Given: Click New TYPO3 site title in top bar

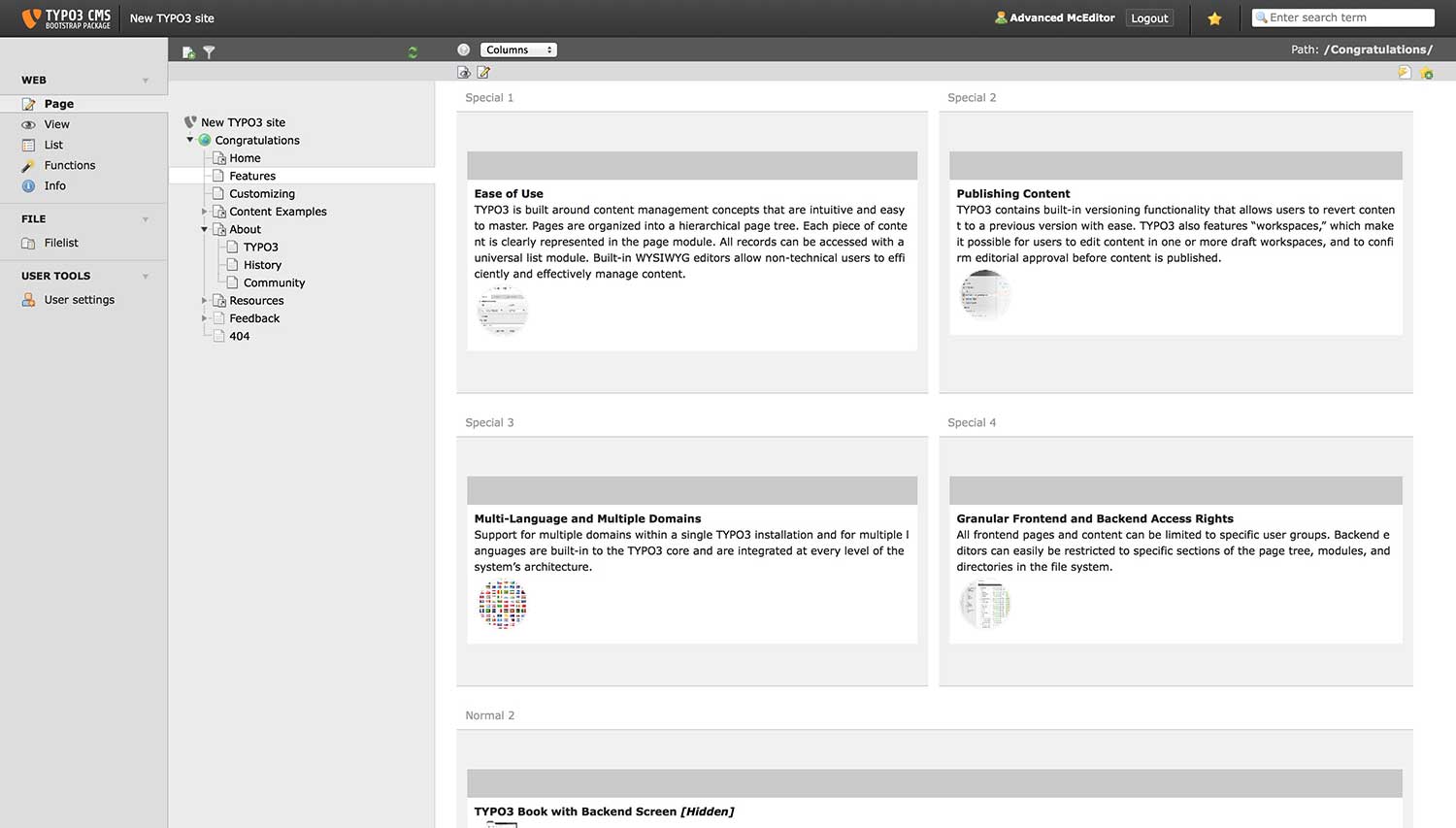Looking at the screenshot, I should (172, 18).
